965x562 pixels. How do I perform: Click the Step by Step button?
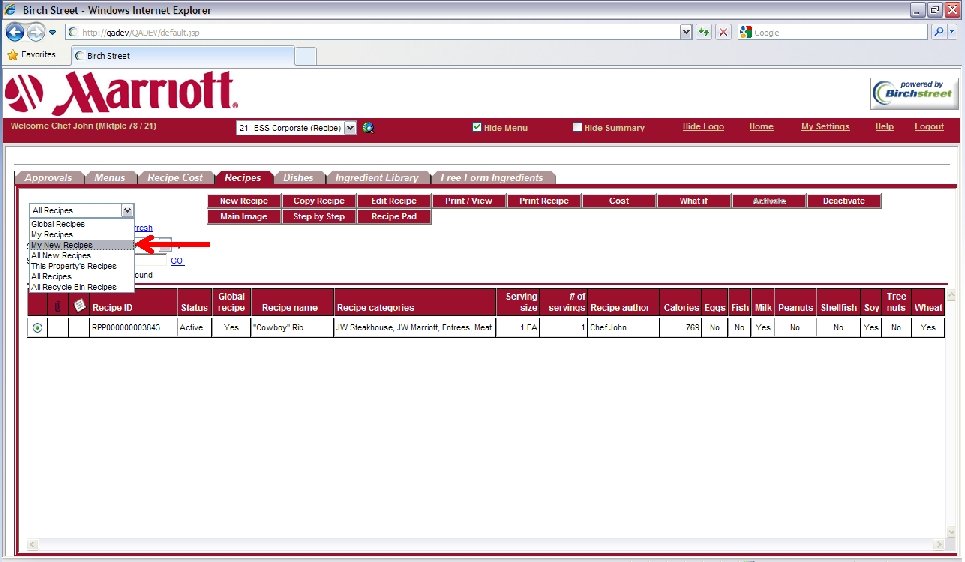click(319, 217)
